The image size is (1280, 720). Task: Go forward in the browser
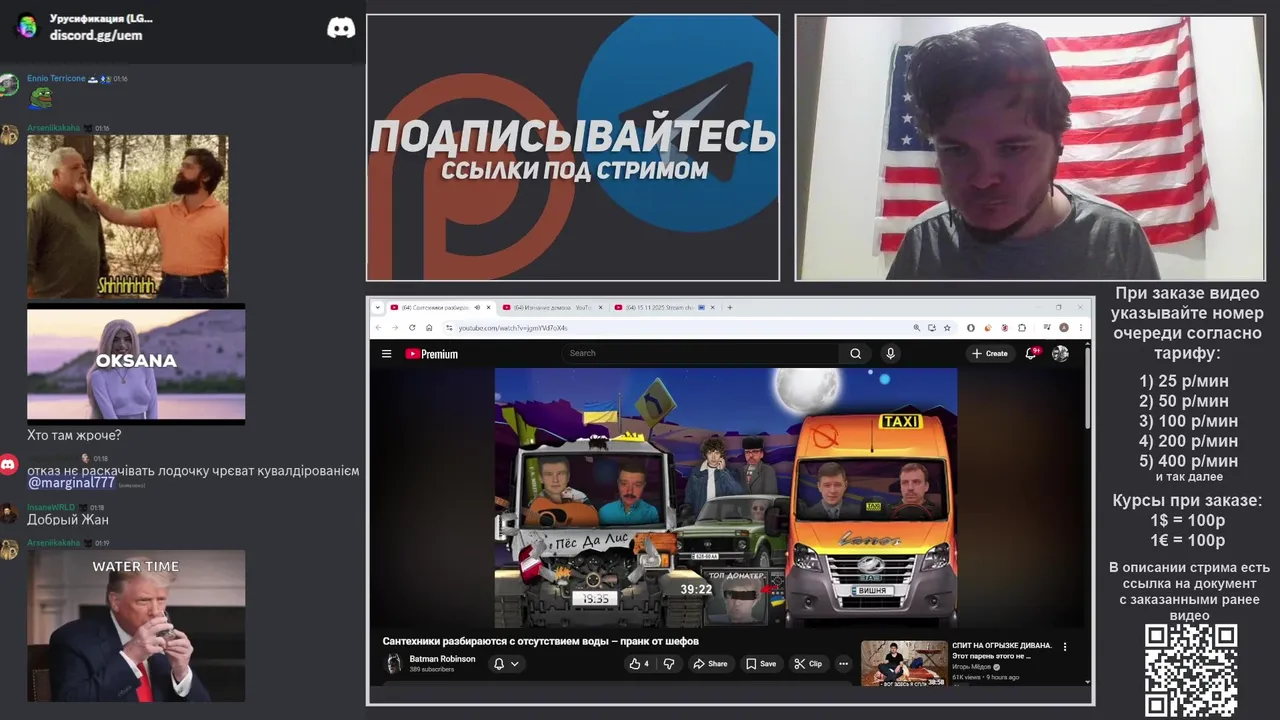pyautogui.click(x=394, y=327)
